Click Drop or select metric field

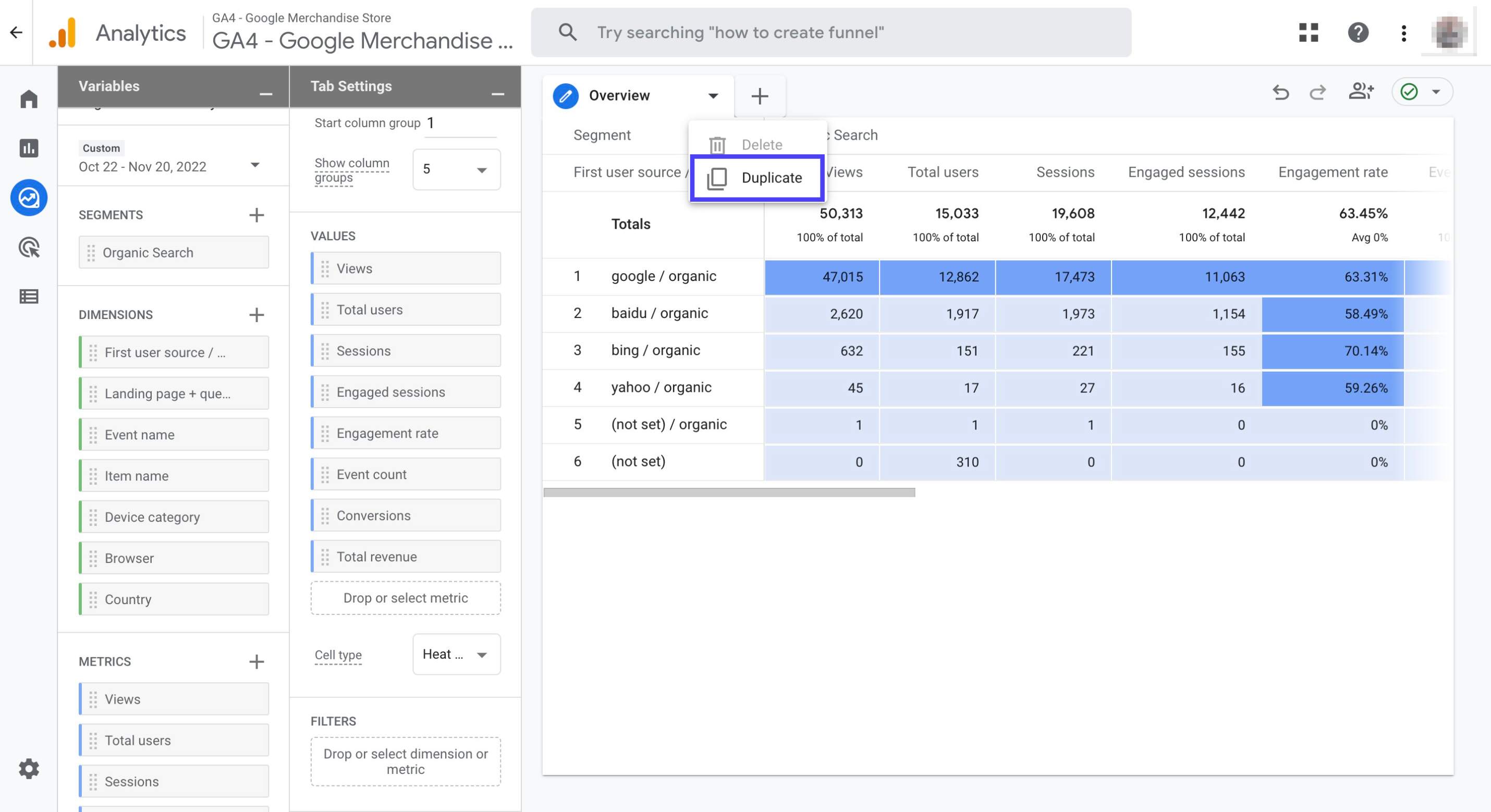point(405,598)
